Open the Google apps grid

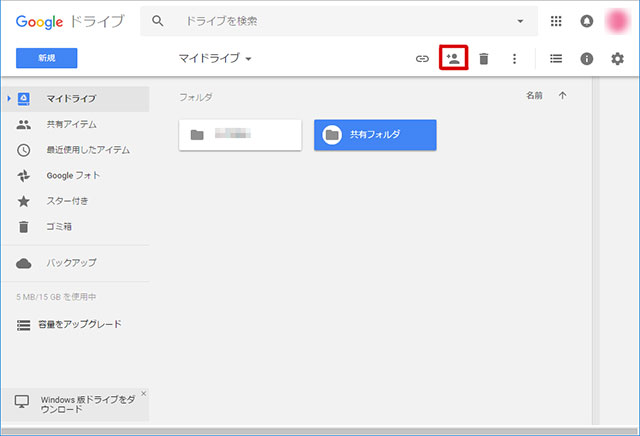[556, 21]
